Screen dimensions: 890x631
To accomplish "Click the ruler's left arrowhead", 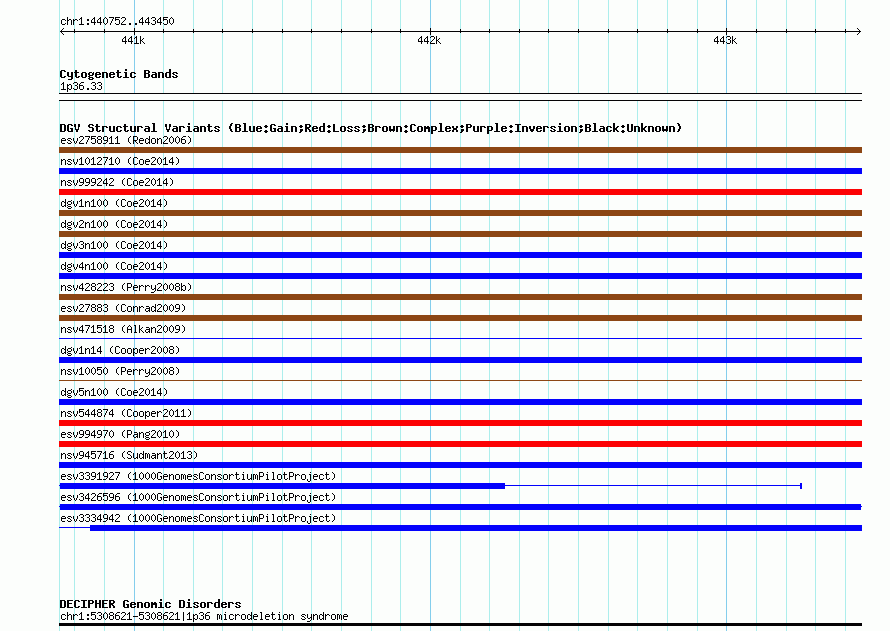I will 62,31.
